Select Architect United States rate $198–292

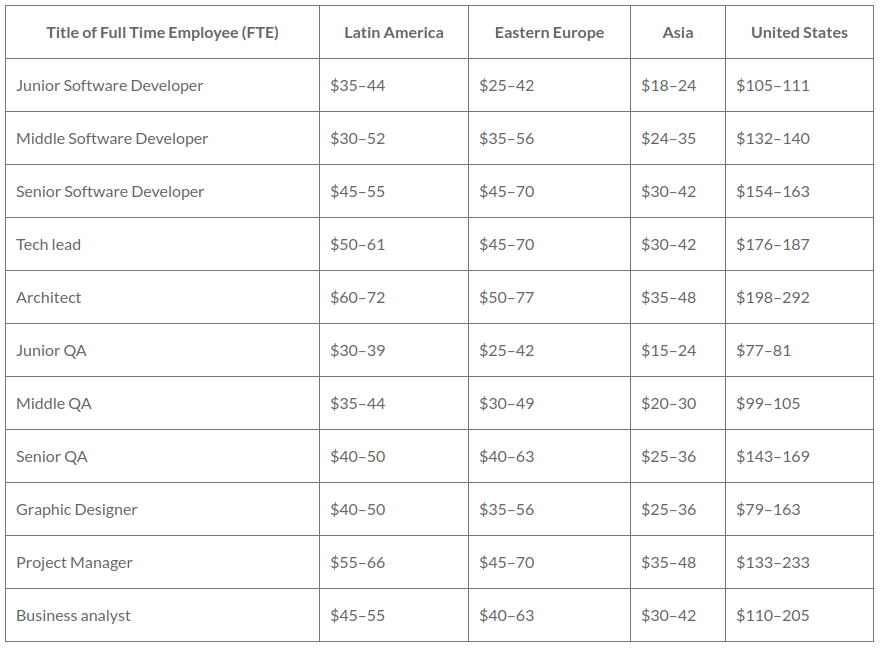pos(773,298)
